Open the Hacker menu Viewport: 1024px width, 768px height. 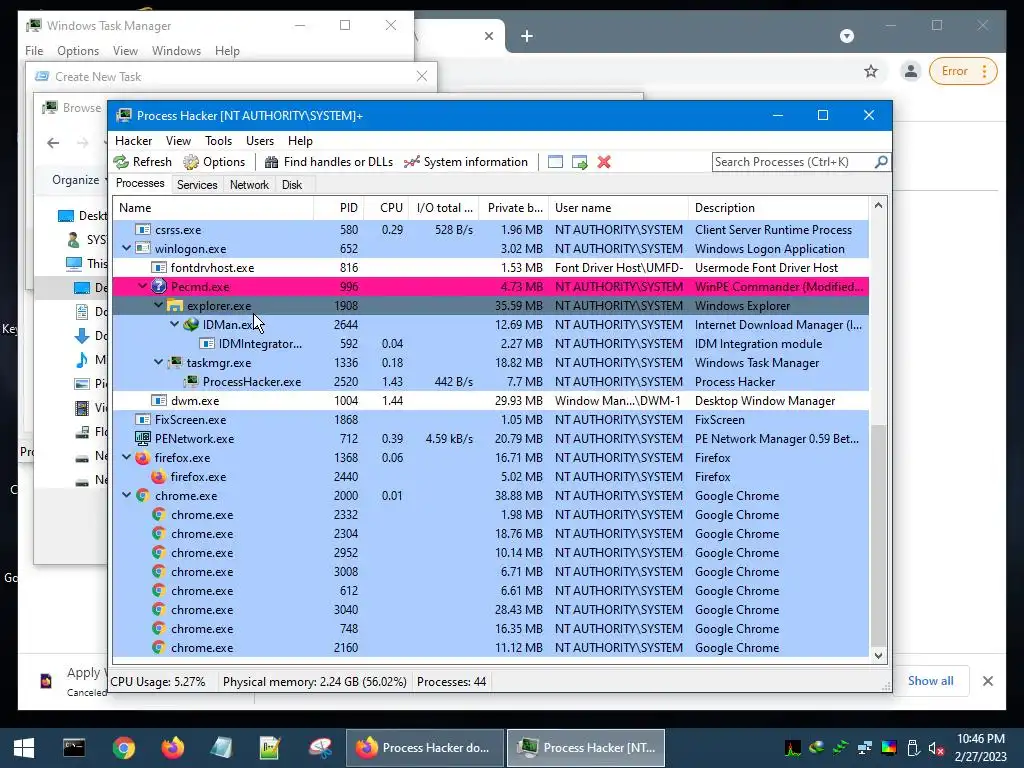click(133, 140)
